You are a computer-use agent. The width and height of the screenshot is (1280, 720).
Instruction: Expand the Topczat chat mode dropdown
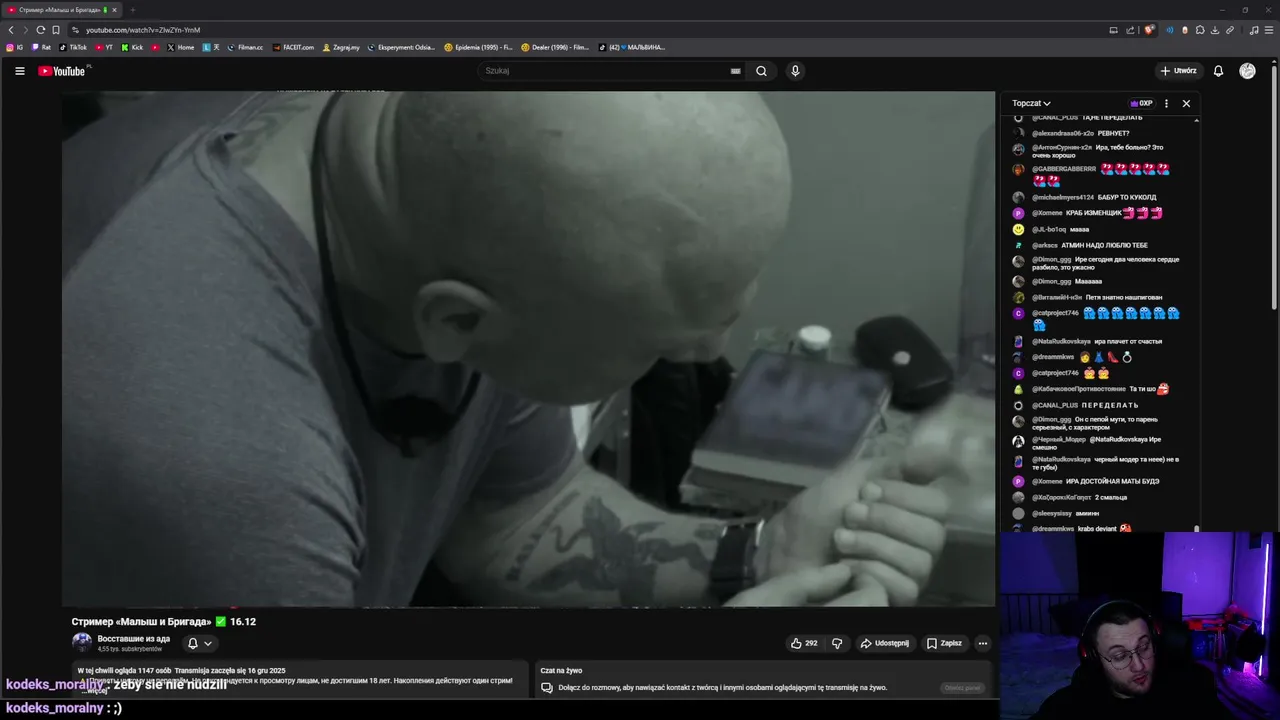click(x=1031, y=103)
